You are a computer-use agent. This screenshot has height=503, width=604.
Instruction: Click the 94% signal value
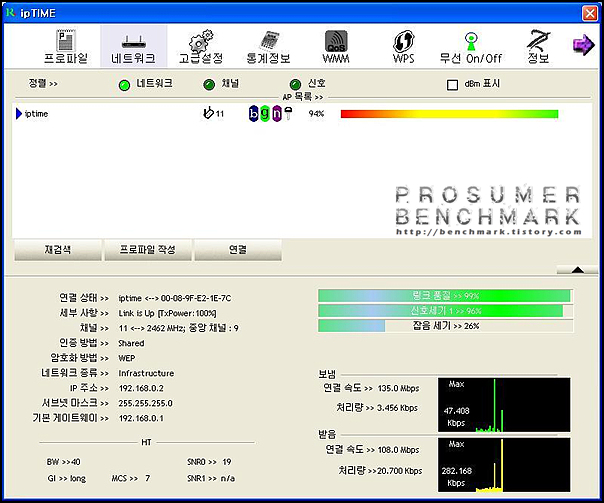(x=316, y=114)
